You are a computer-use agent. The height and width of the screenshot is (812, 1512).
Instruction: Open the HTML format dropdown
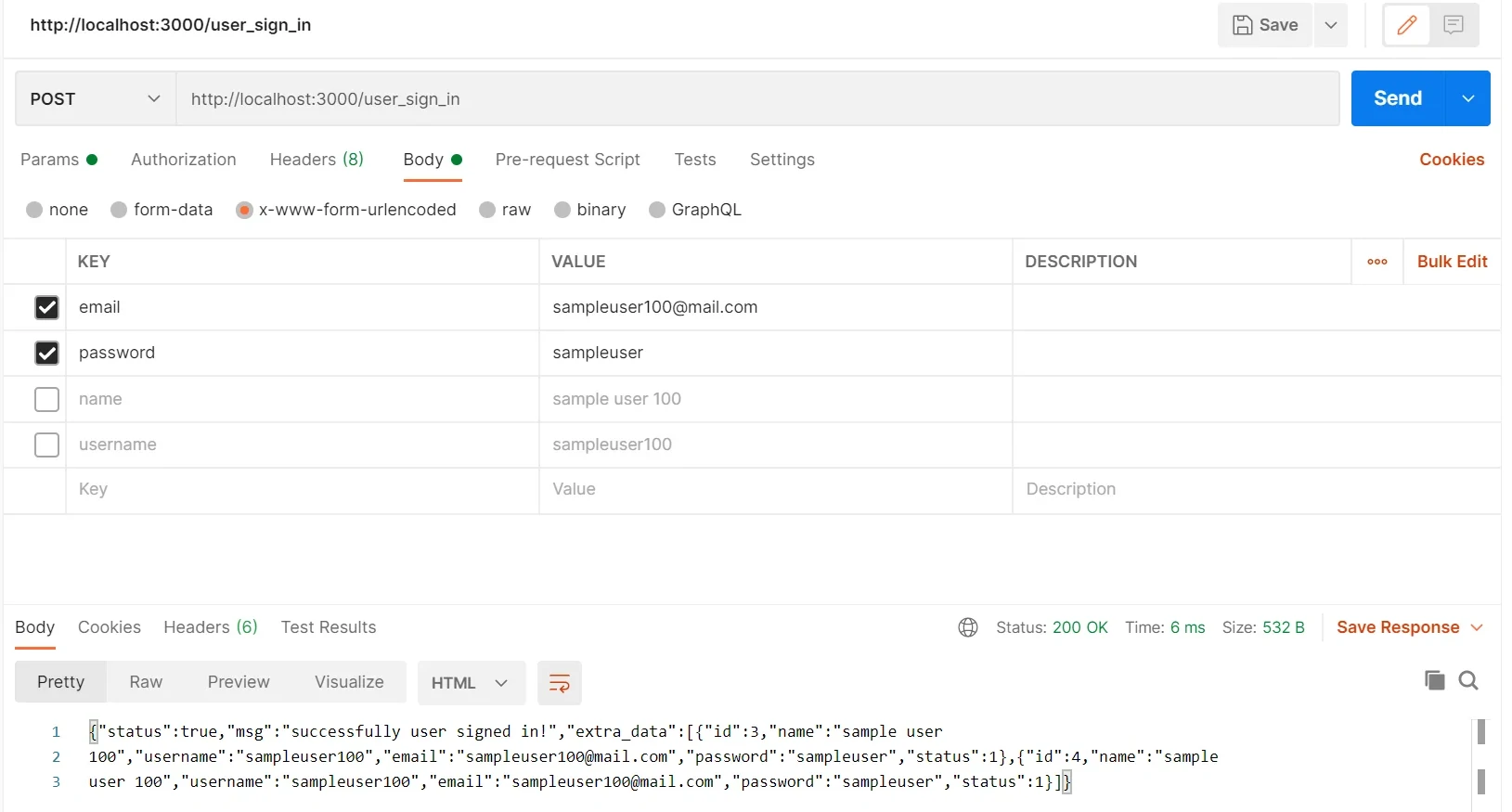pyautogui.click(x=472, y=683)
